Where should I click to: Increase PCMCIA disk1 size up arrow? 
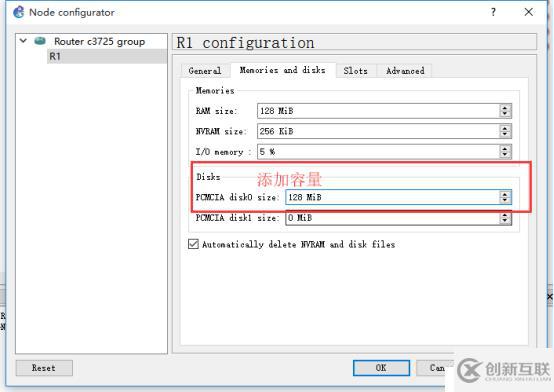pyautogui.click(x=505, y=215)
